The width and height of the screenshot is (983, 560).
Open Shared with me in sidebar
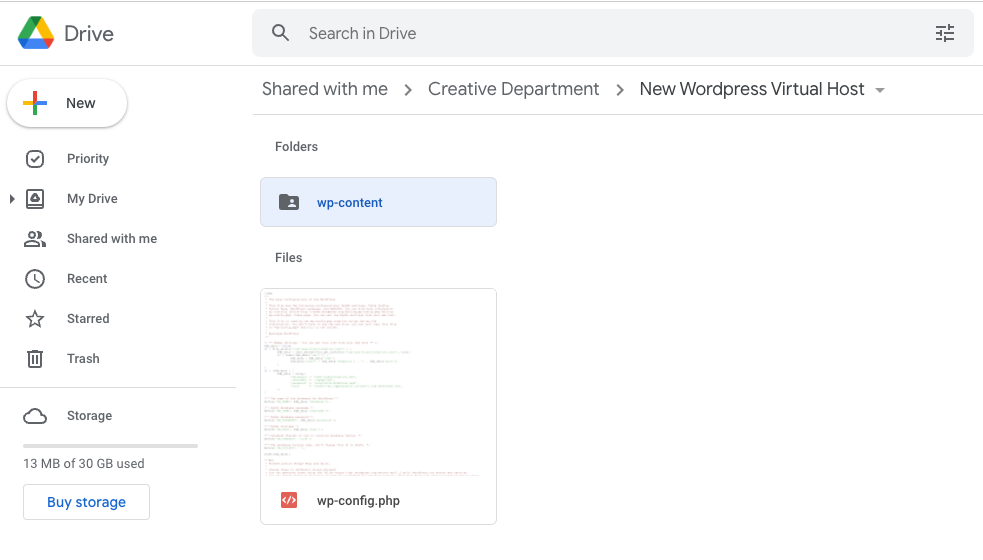point(112,239)
